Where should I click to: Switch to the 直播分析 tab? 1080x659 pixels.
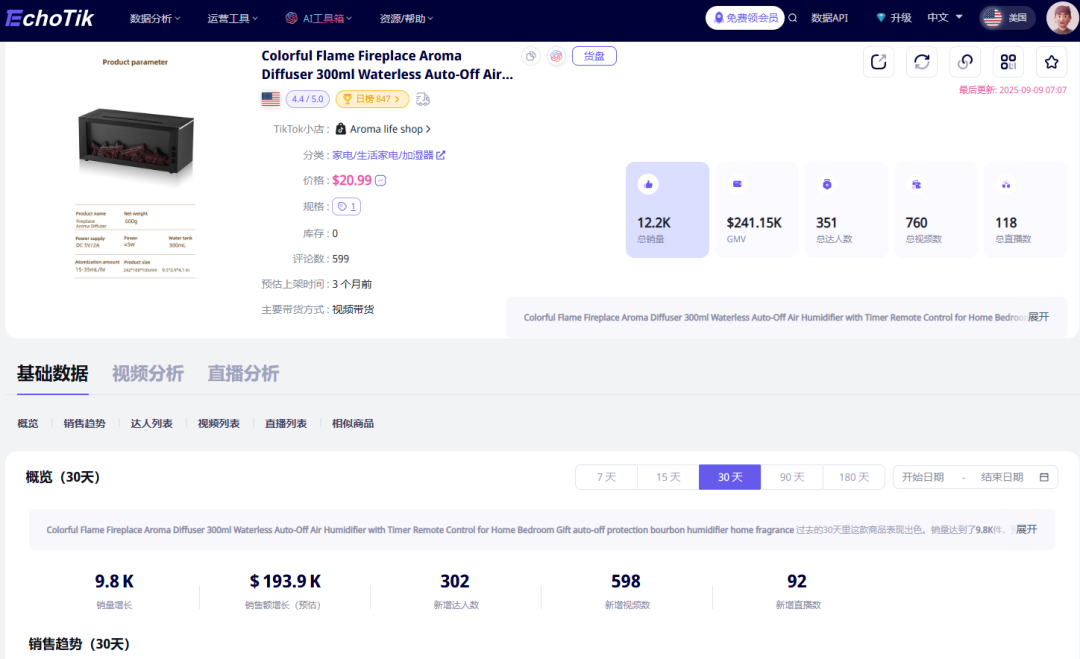tap(243, 373)
